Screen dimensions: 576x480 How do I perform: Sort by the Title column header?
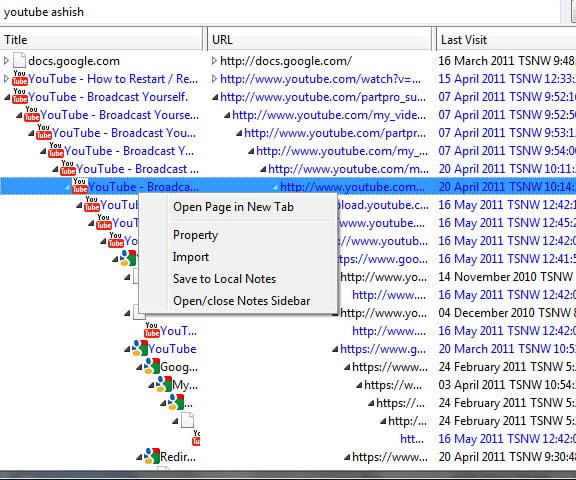(x=101, y=40)
